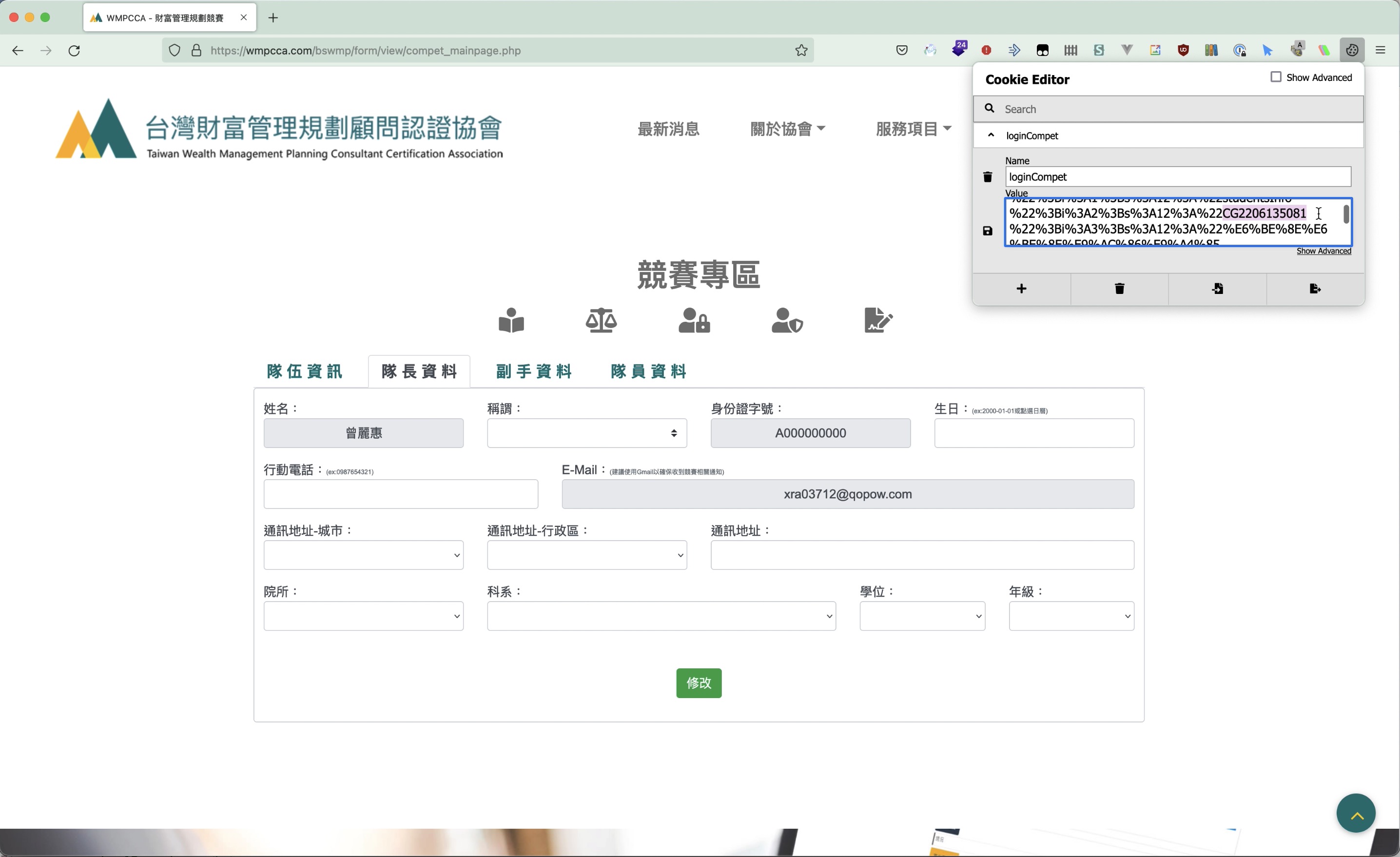Click the 生日 date input field
The height and width of the screenshot is (857, 1400).
click(x=1034, y=433)
